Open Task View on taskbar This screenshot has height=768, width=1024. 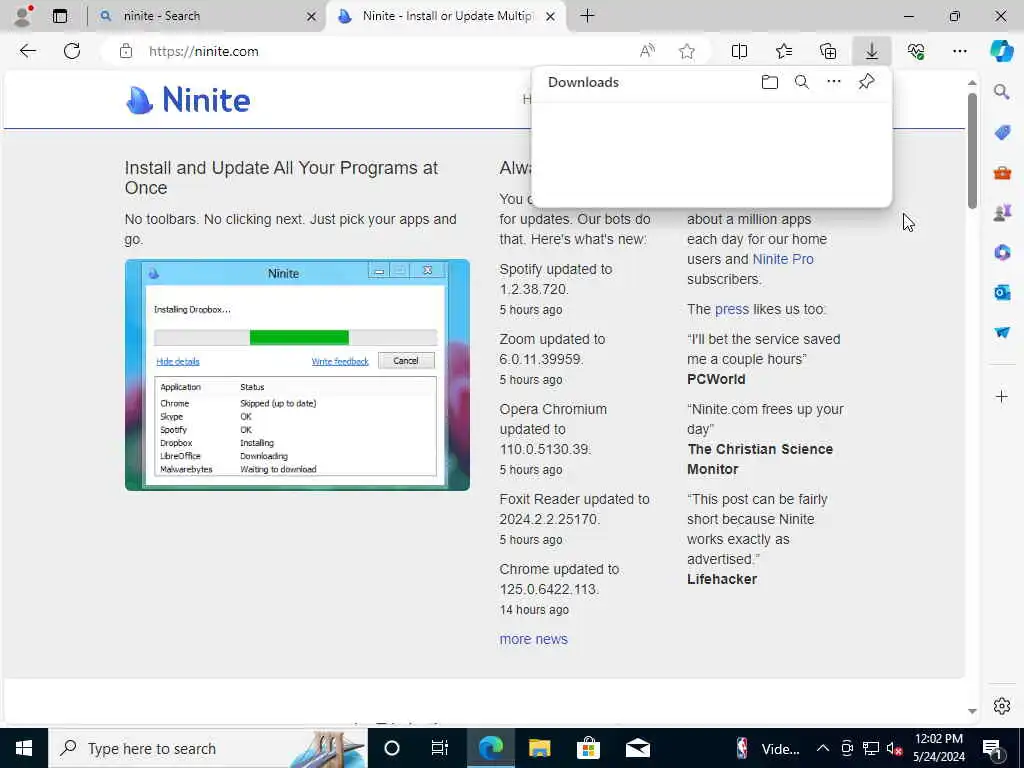440,748
